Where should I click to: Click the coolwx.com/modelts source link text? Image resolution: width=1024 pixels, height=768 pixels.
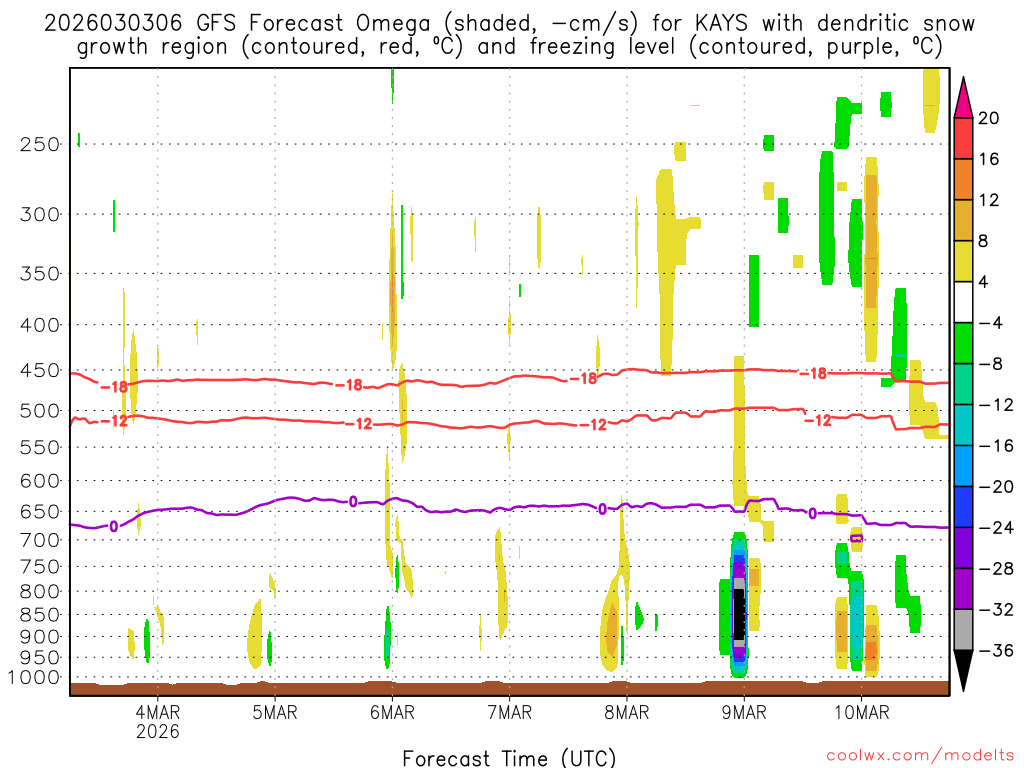(x=920, y=756)
